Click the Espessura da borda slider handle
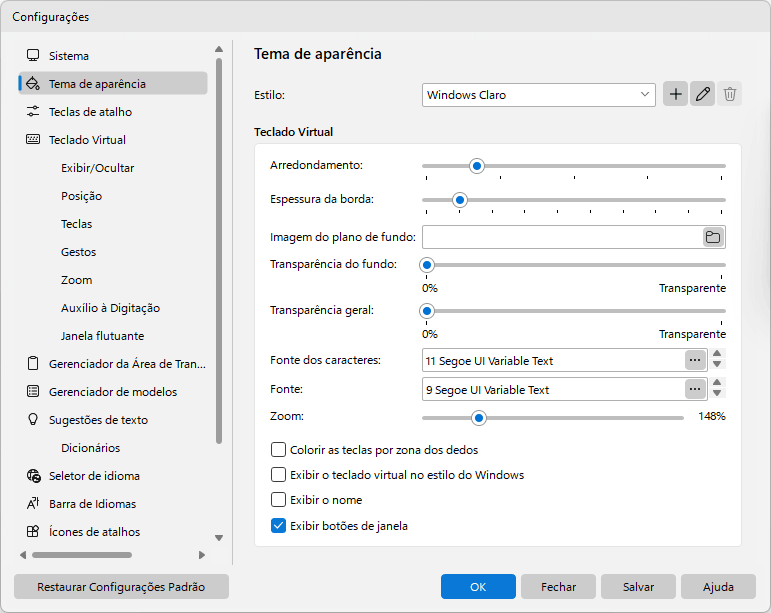The image size is (771, 613). pyautogui.click(x=460, y=200)
